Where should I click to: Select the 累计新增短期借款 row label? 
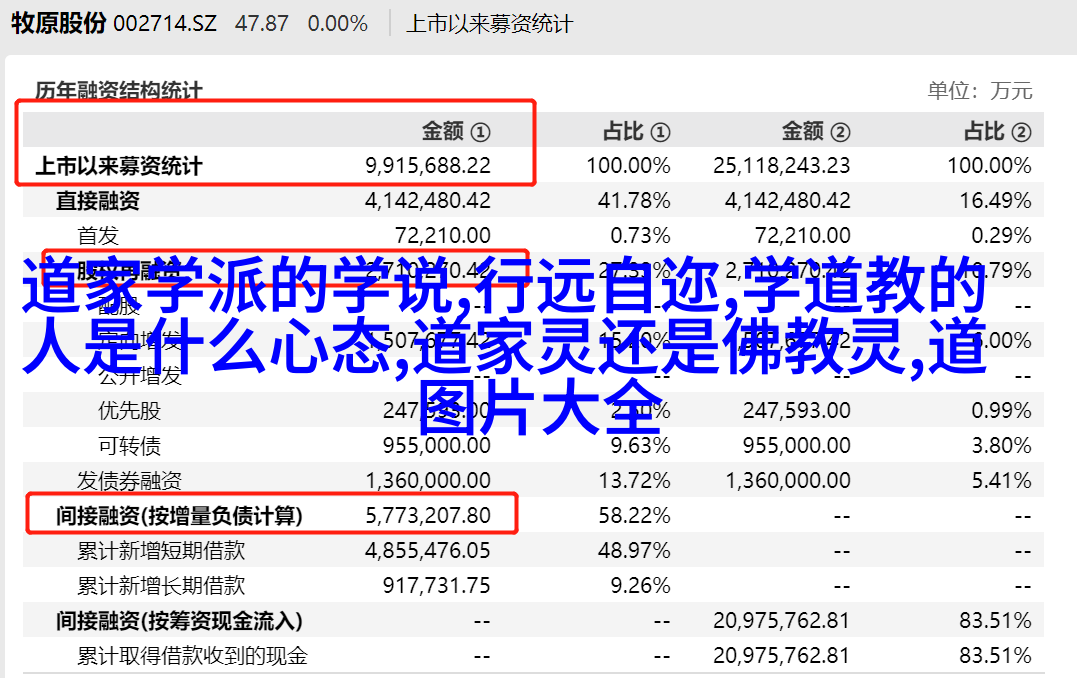[x=161, y=551]
